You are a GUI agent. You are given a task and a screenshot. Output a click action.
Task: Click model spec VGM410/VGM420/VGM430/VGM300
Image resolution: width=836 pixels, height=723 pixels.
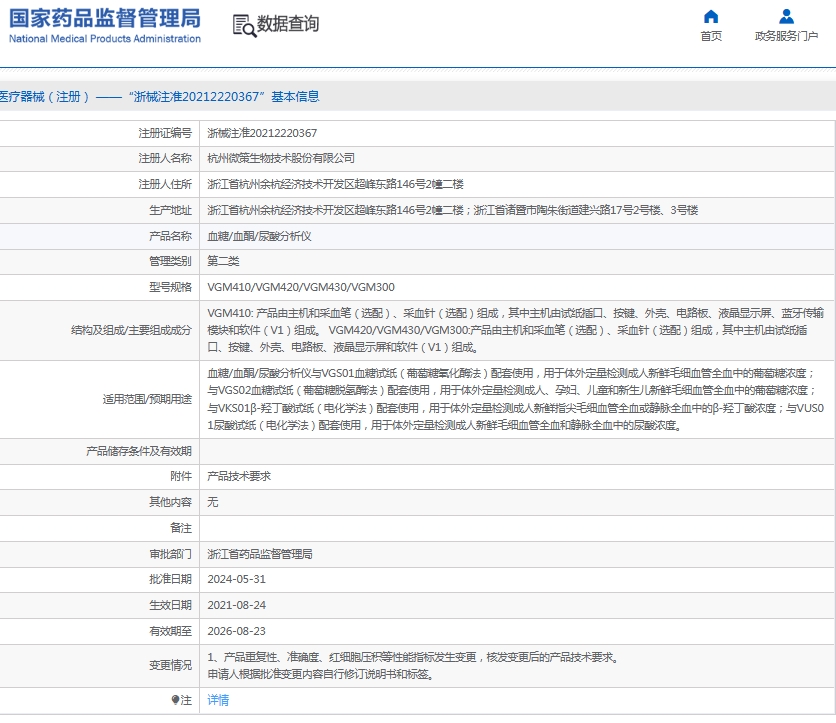point(301,287)
